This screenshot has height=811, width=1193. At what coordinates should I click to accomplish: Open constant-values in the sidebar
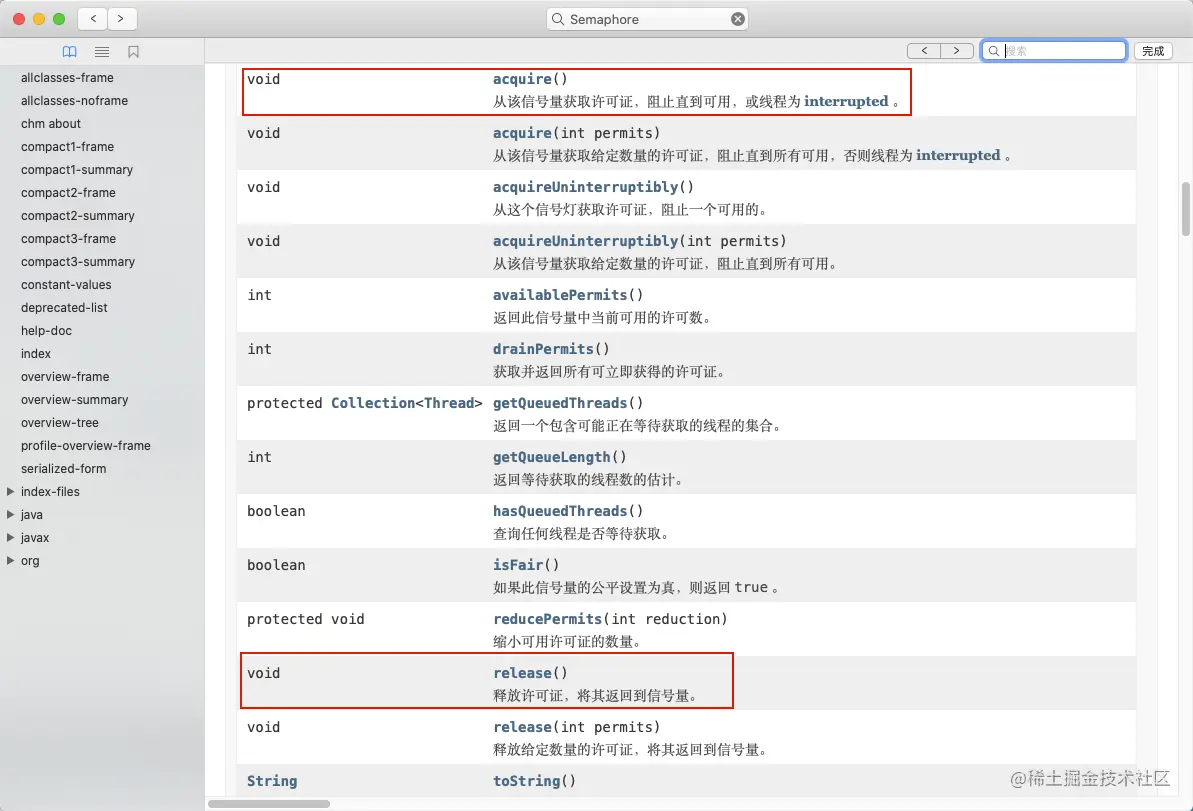(66, 285)
